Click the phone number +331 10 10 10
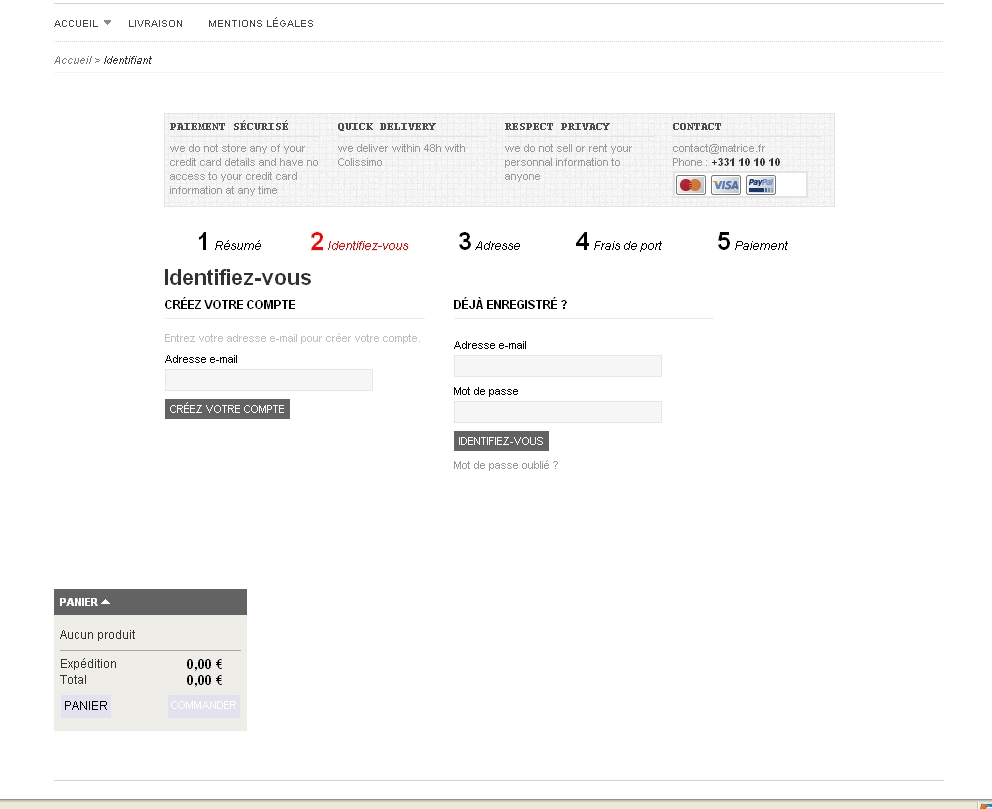This screenshot has width=992, height=809. 745,162
